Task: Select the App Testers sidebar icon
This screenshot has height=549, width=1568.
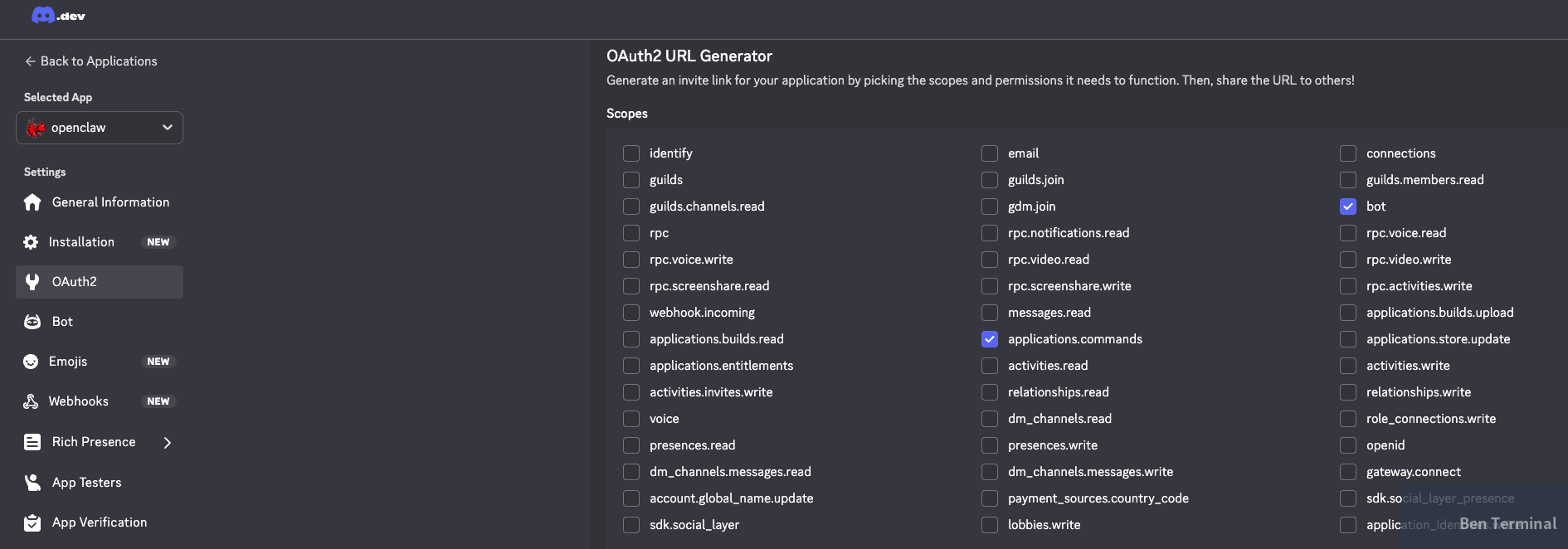Action: (32, 483)
